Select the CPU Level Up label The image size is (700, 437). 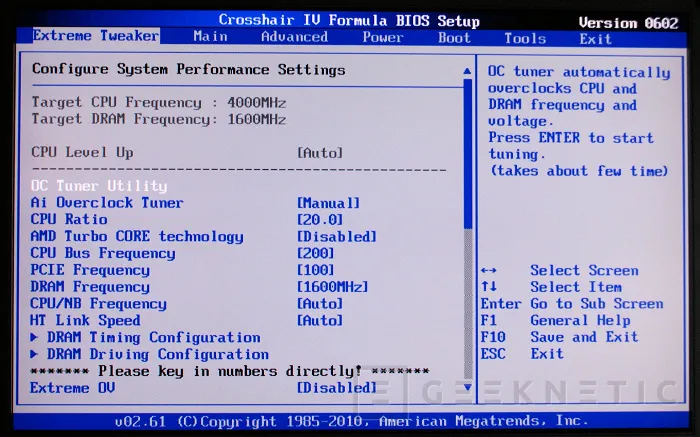[x=82, y=152]
